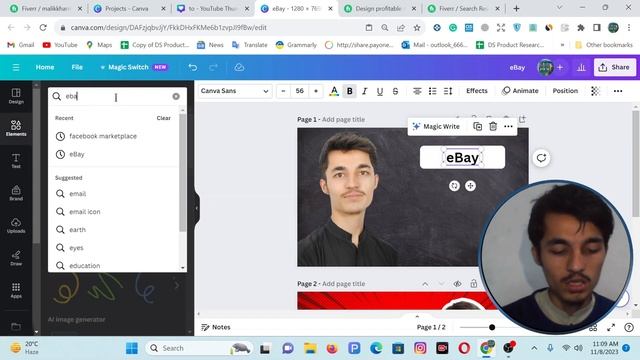
Task: Choose suggested search email
Action: pyautogui.click(x=78, y=193)
